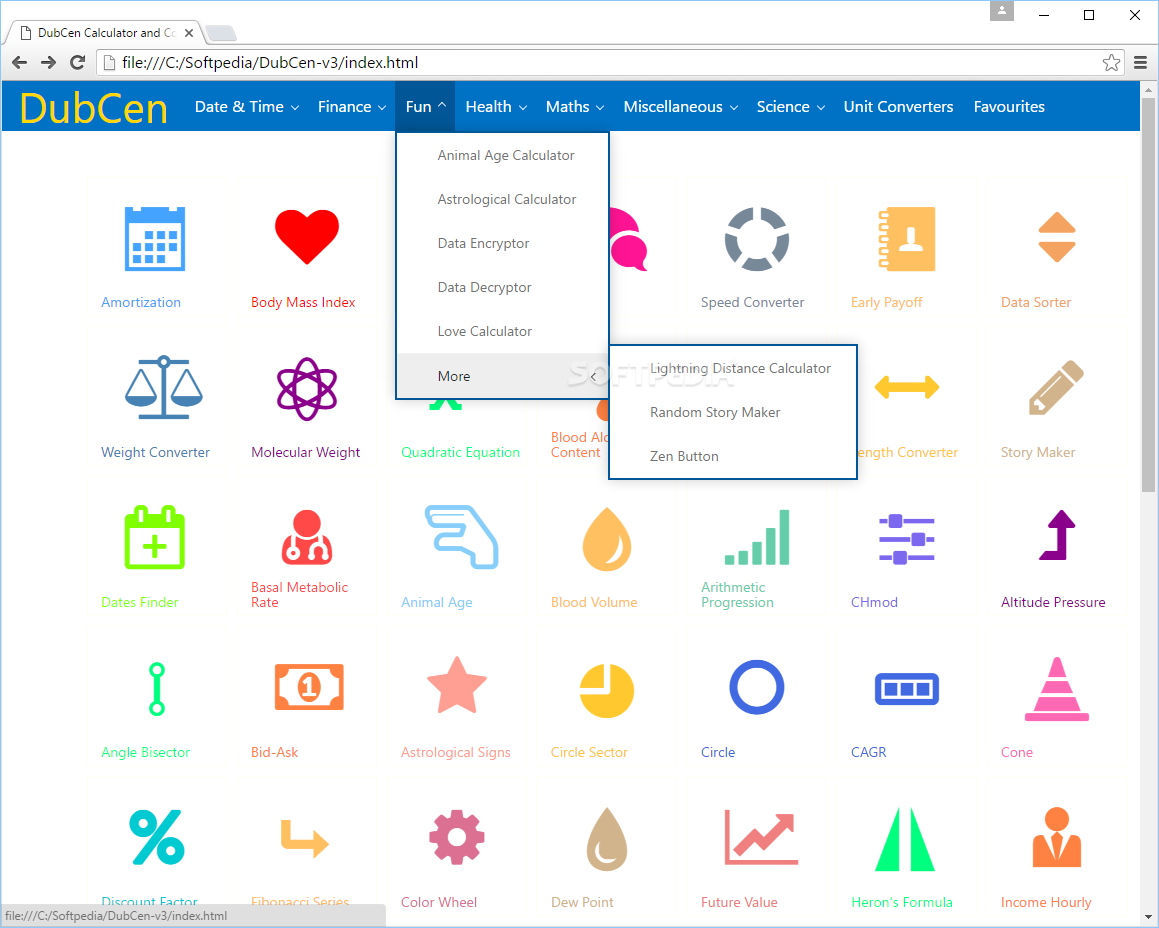Choose Astrological Calculator menu item

coord(503,200)
